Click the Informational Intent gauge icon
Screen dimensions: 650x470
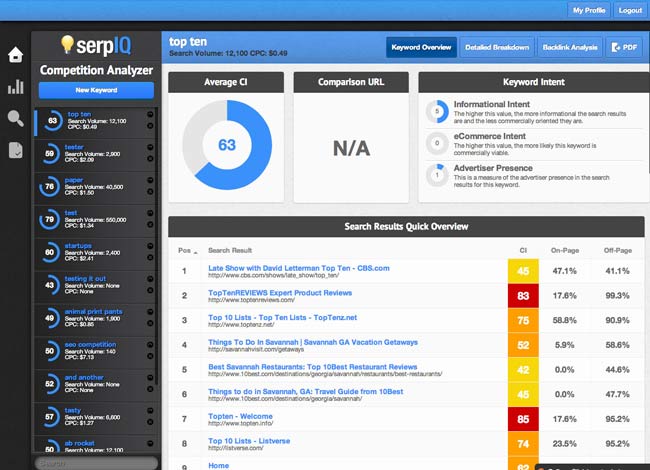pos(437,111)
